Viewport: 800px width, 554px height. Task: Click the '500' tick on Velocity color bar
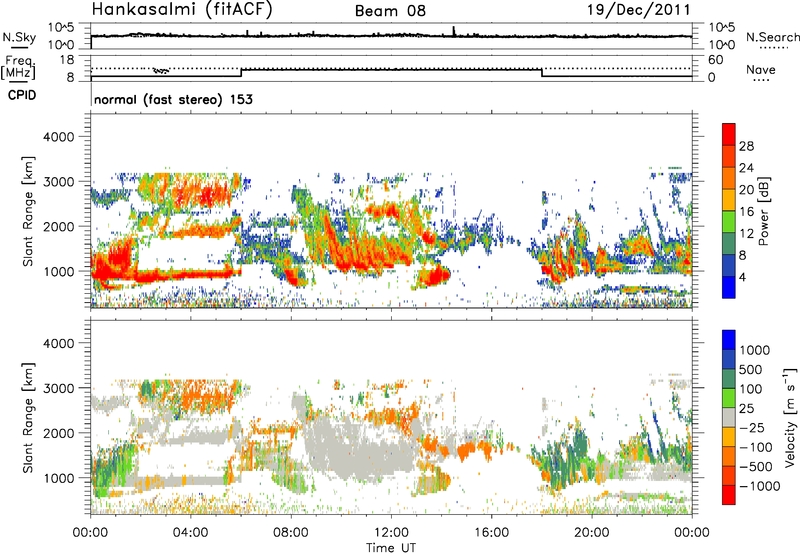pyautogui.click(x=751, y=369)
